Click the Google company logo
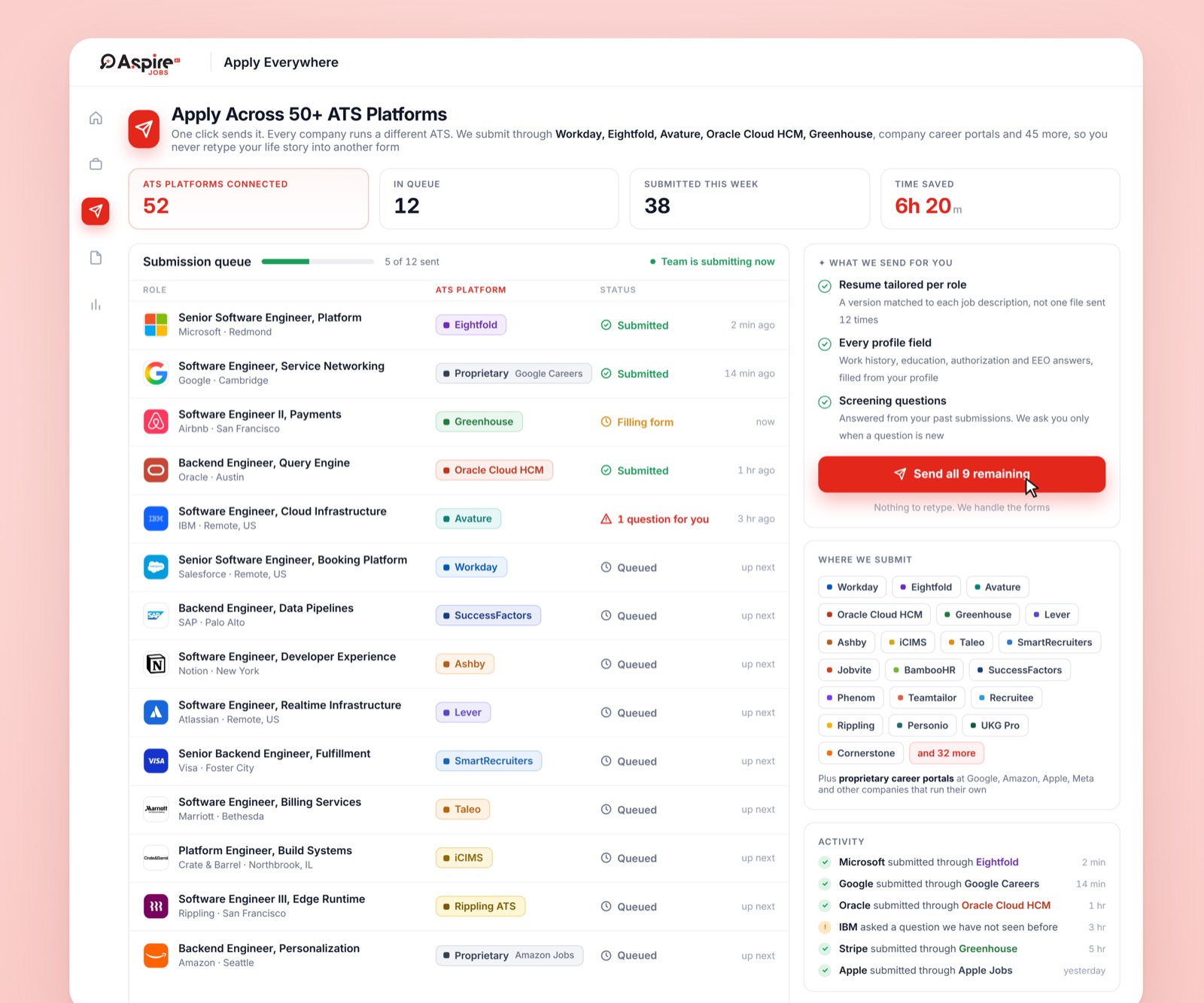1204x1003 pixels. pyautogui.click(x=156, y=373)
